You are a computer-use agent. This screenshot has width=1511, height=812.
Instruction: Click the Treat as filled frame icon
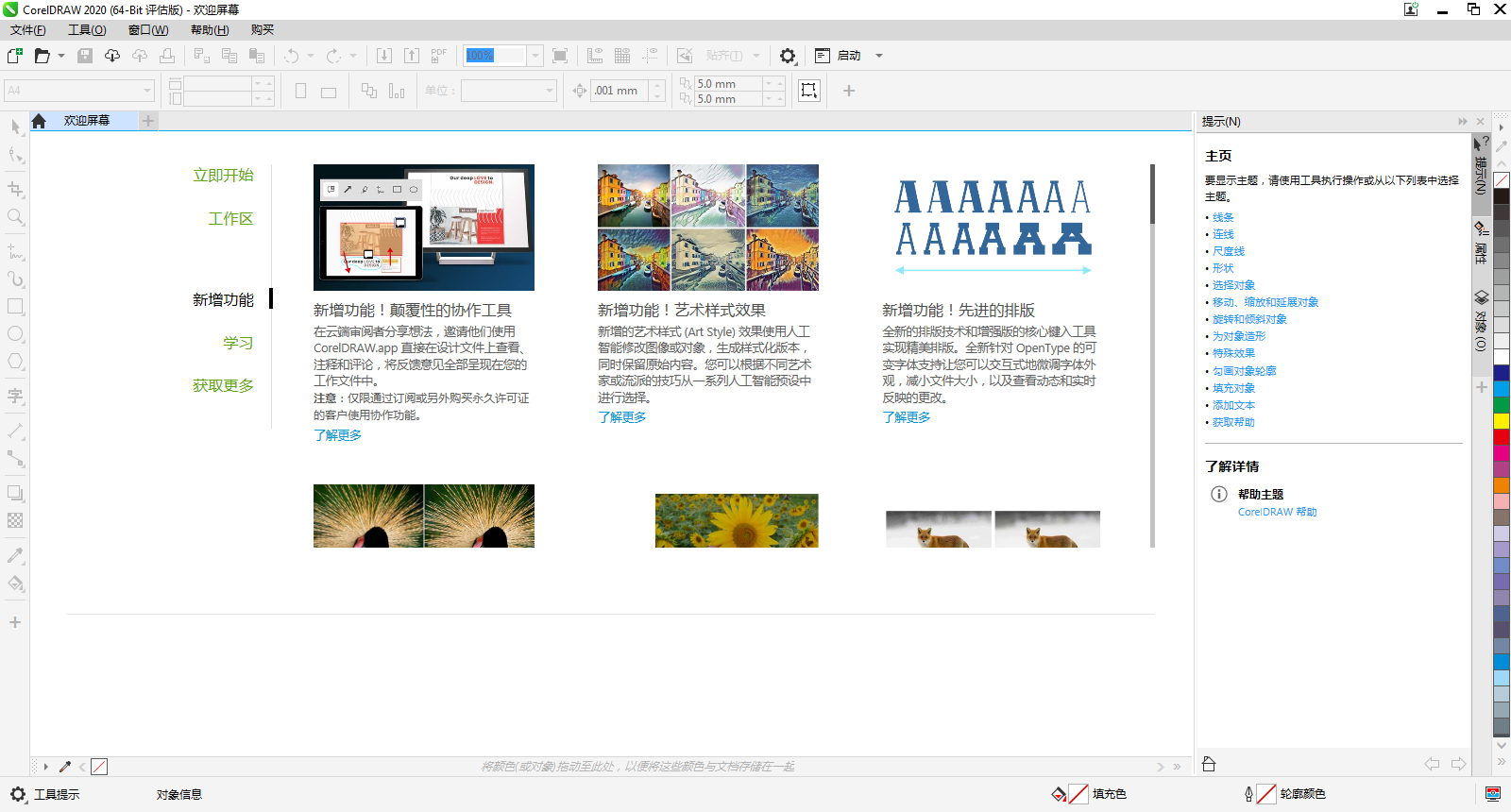pos(809,91)
